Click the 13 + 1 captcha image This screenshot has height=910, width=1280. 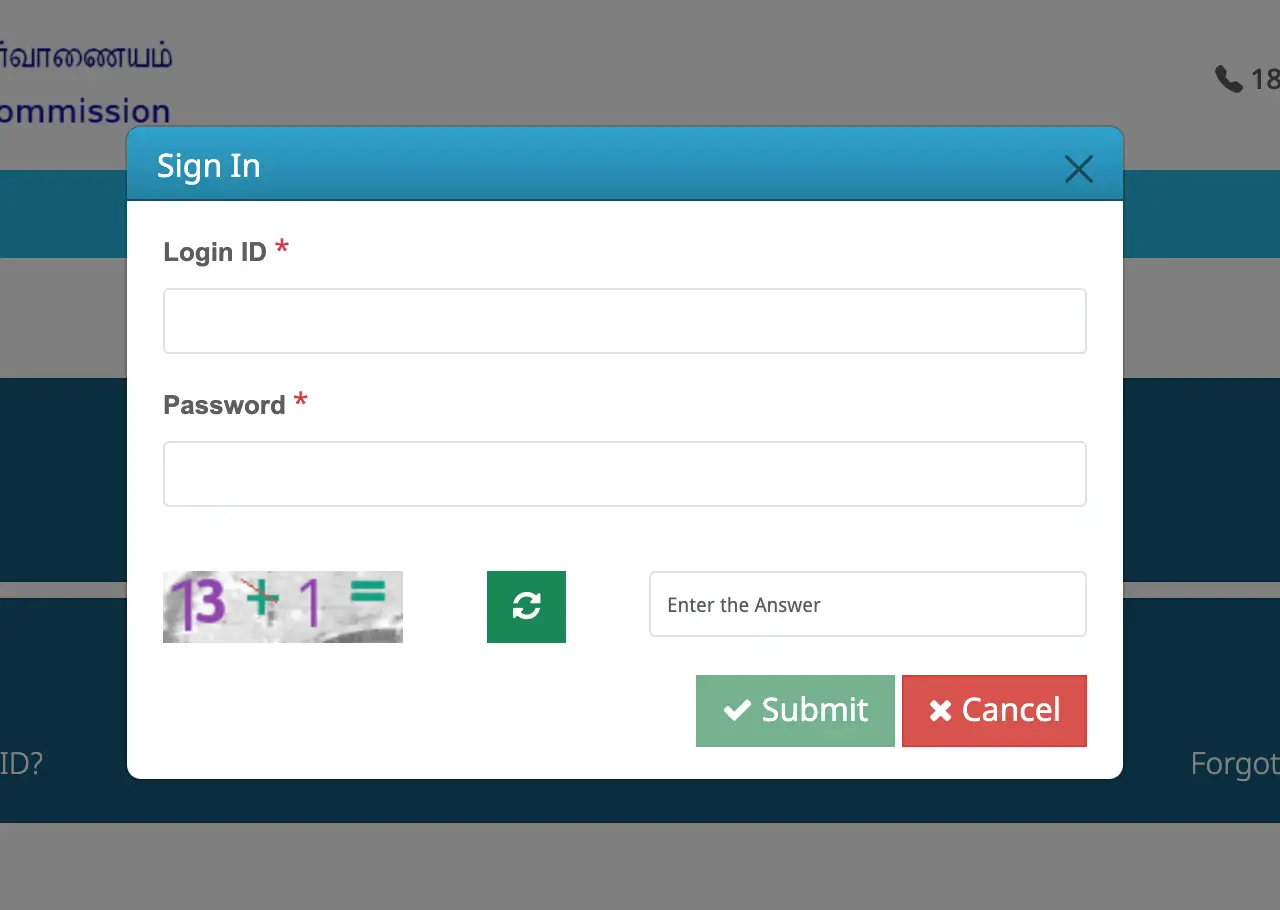tap(283, 606)
